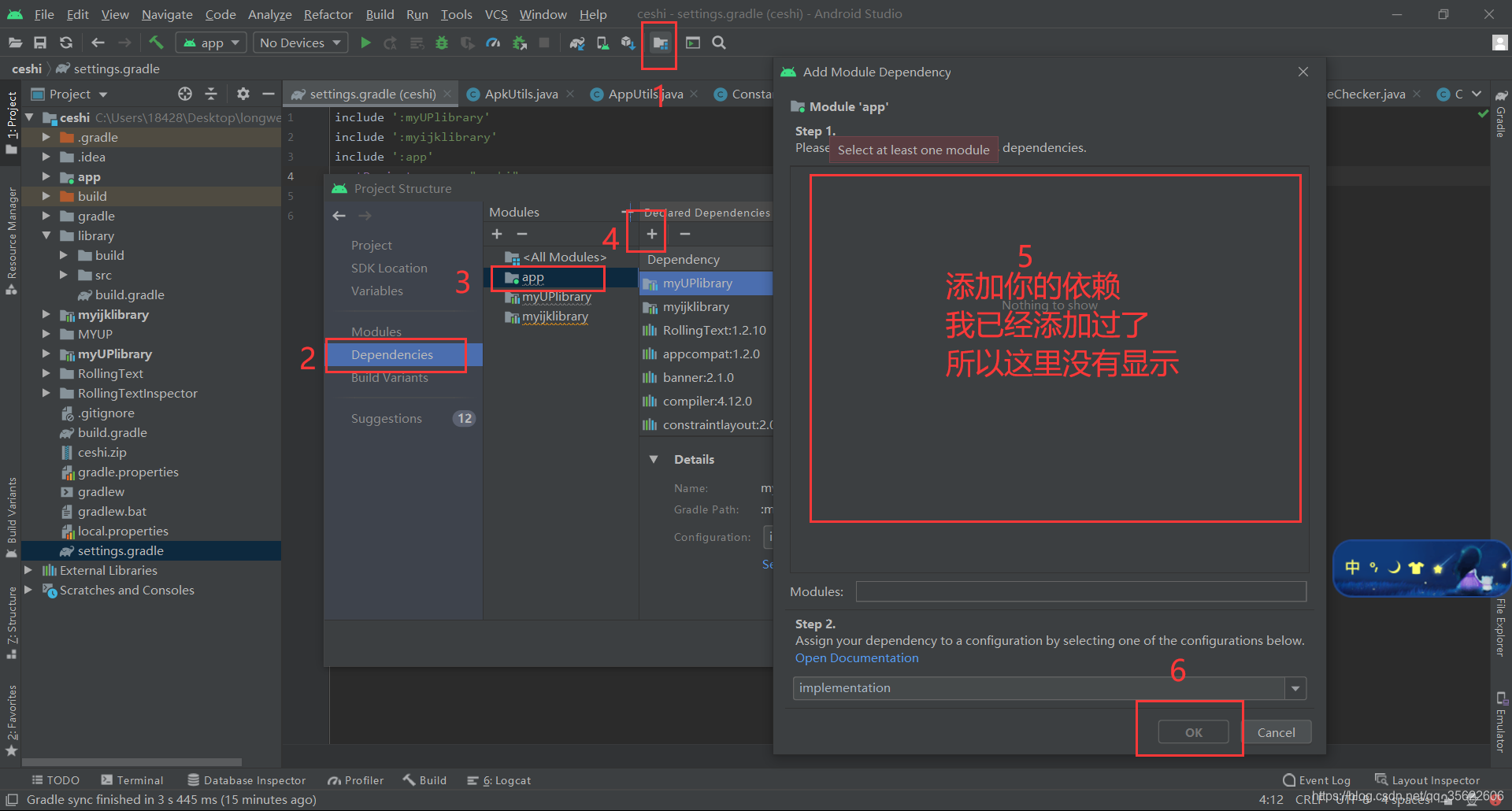Click the Search Everywhere magnifier icon
Viewport: 1512px width, 811px height.
[719, 43]
